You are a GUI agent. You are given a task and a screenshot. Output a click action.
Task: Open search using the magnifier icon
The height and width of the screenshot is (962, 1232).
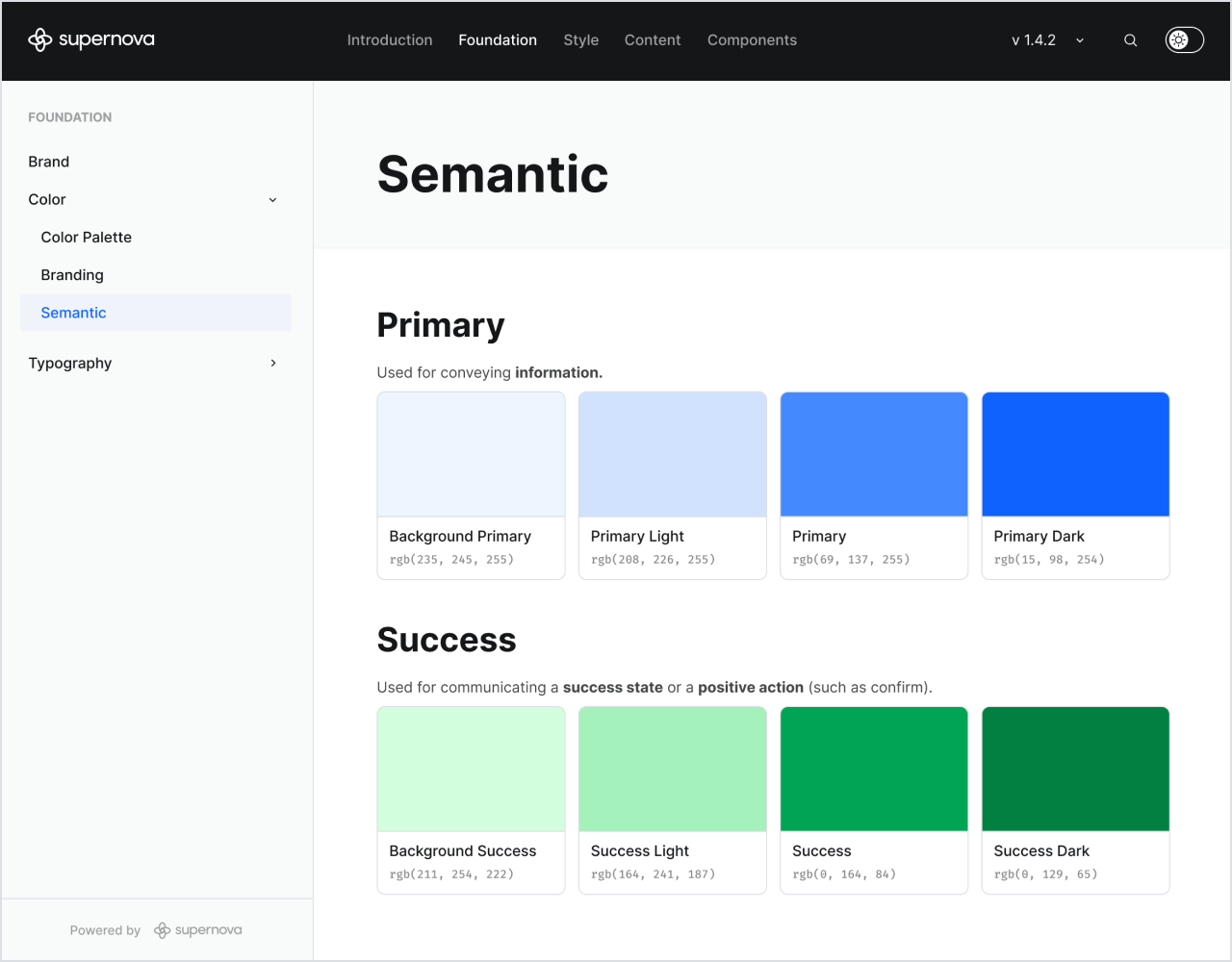(1130, 40)
